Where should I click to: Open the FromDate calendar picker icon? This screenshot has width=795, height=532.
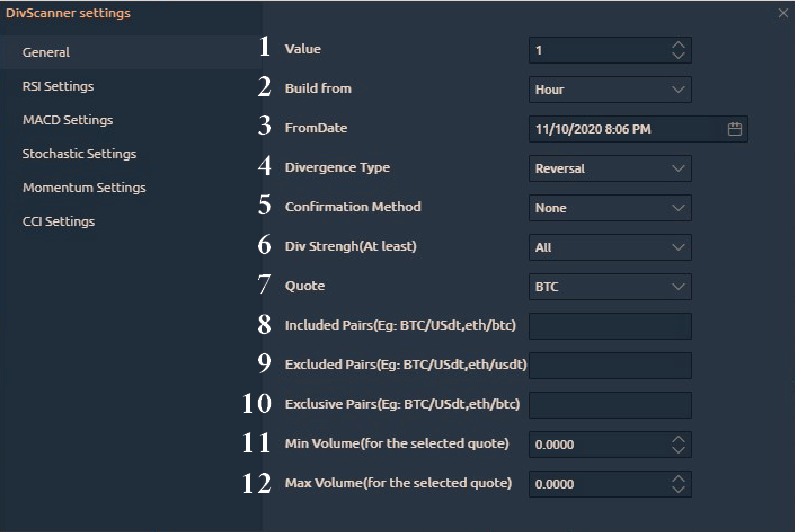pyautogui.click(x=734, y=129)
